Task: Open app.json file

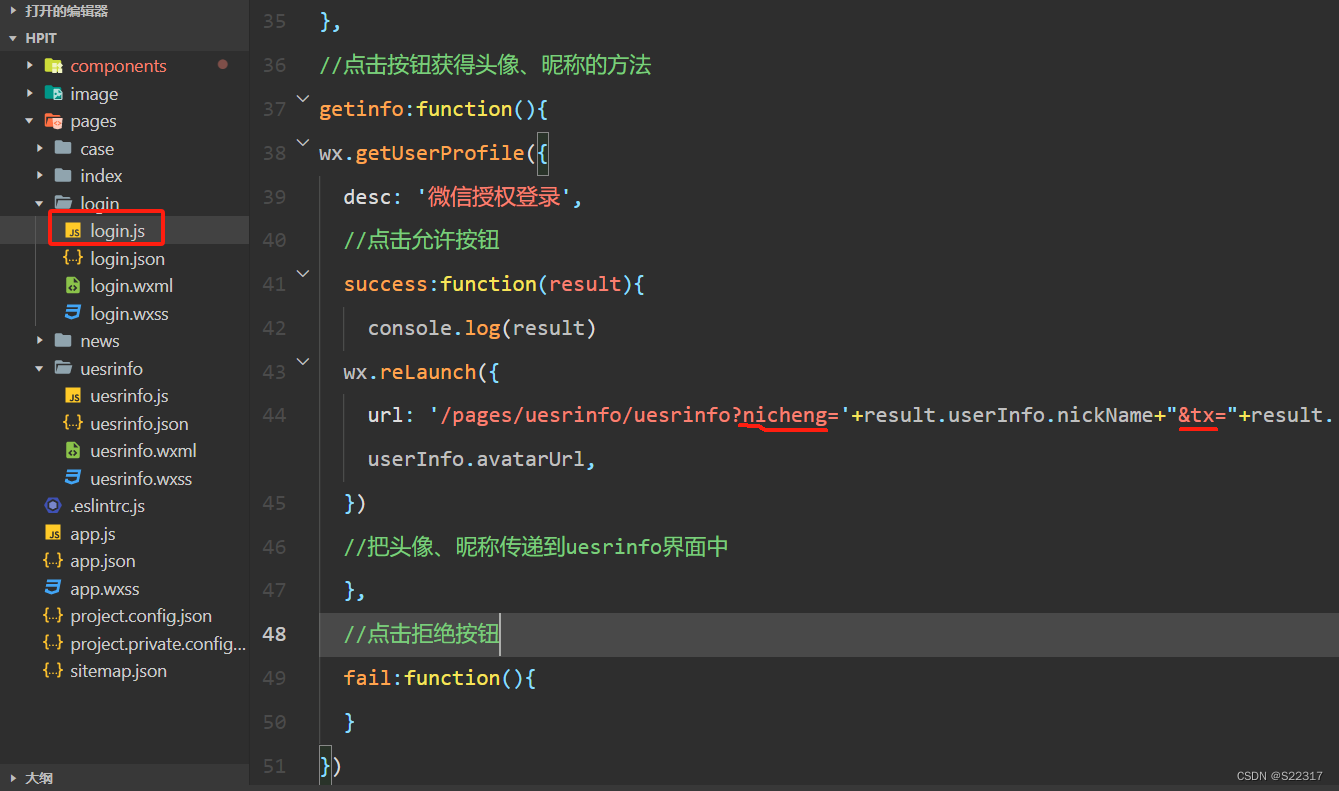Action: [x=103, y=561]
